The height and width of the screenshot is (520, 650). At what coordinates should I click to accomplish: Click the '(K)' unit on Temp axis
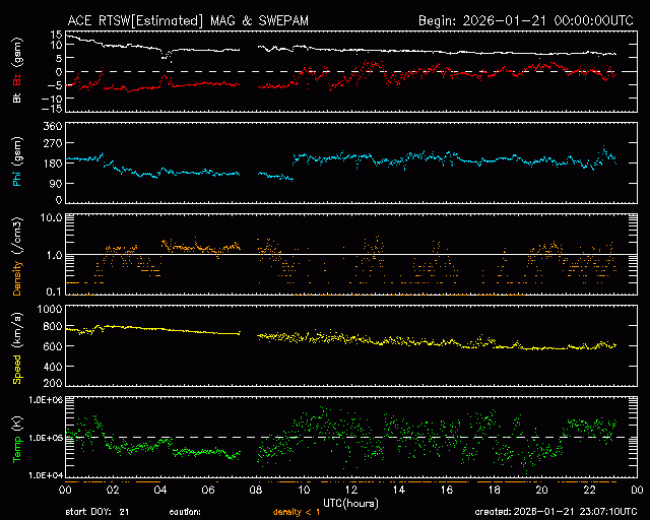17,424
